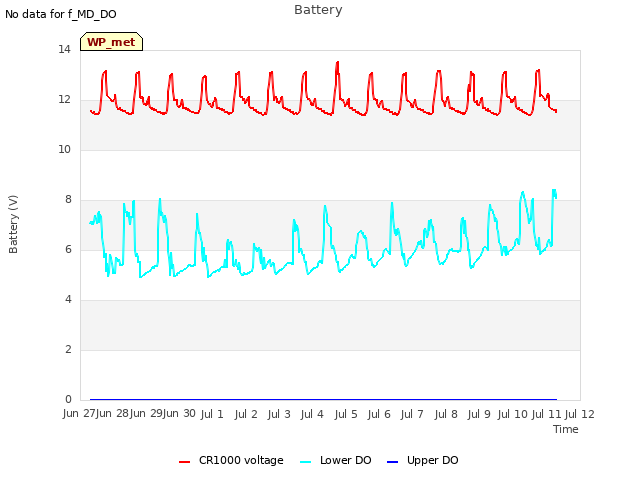The width and height of the screenshot is (640, 480).
Task: Click the blue Upper DO legend swatch
Action: tap(392, 462)
